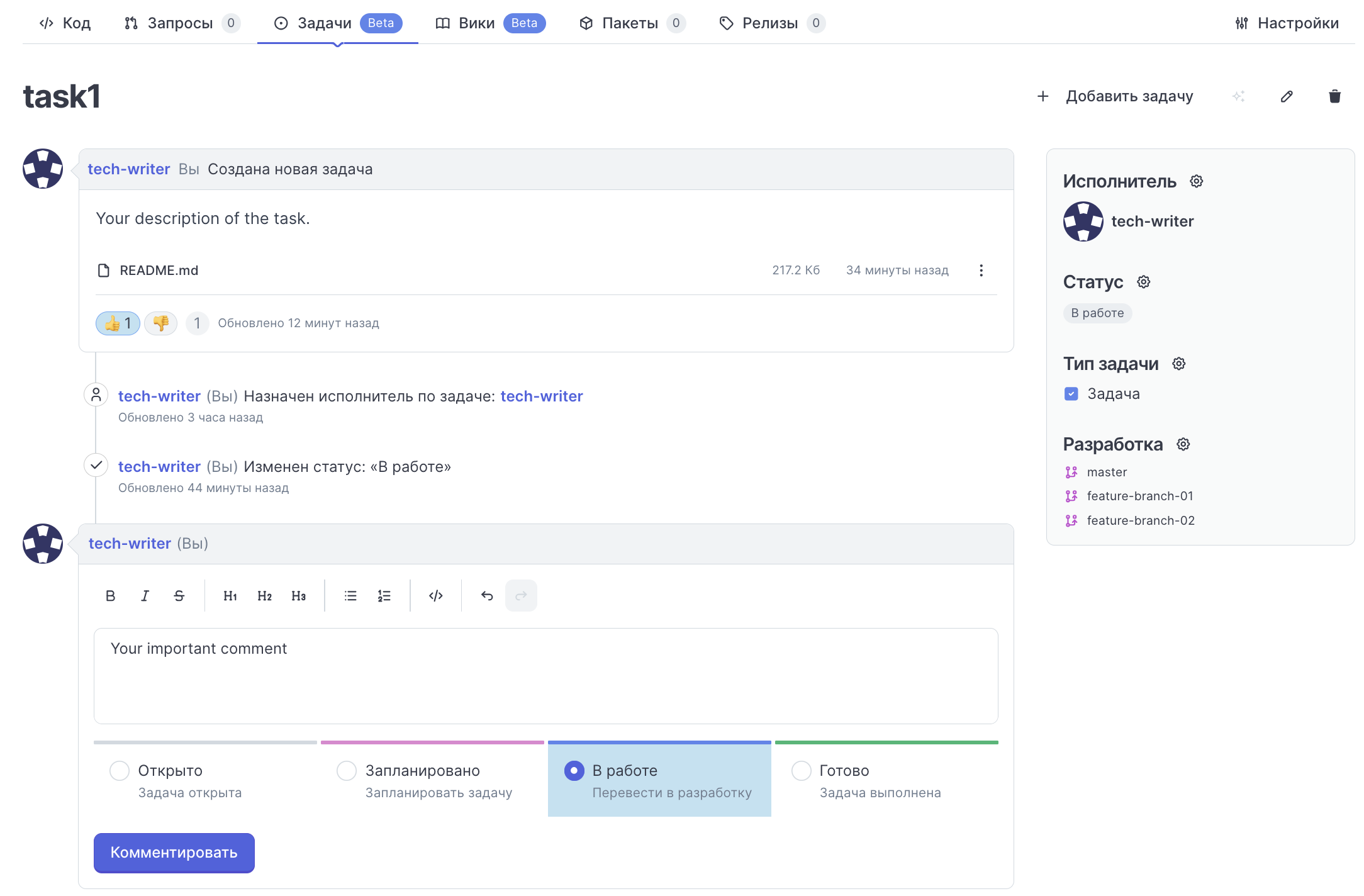This screenshot has height=896, width=1364.
Task: Select the Готово status radio
Action: point(801,771)
